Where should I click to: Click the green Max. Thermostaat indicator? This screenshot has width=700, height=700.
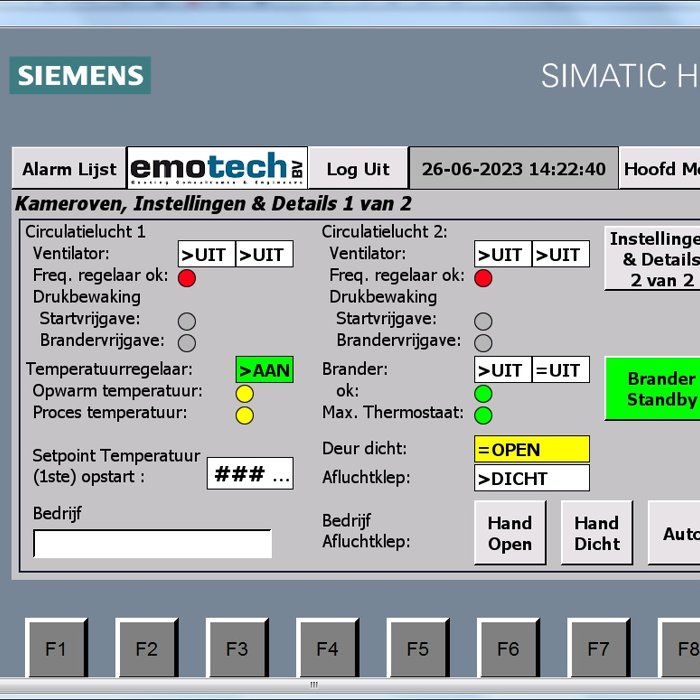click(483, 415)
